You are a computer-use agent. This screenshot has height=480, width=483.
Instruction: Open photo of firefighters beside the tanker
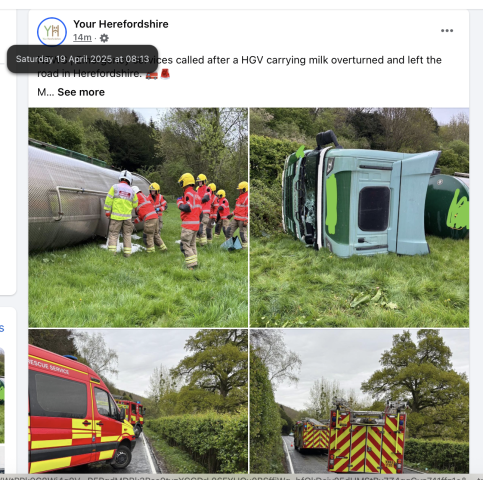point(138,217)
